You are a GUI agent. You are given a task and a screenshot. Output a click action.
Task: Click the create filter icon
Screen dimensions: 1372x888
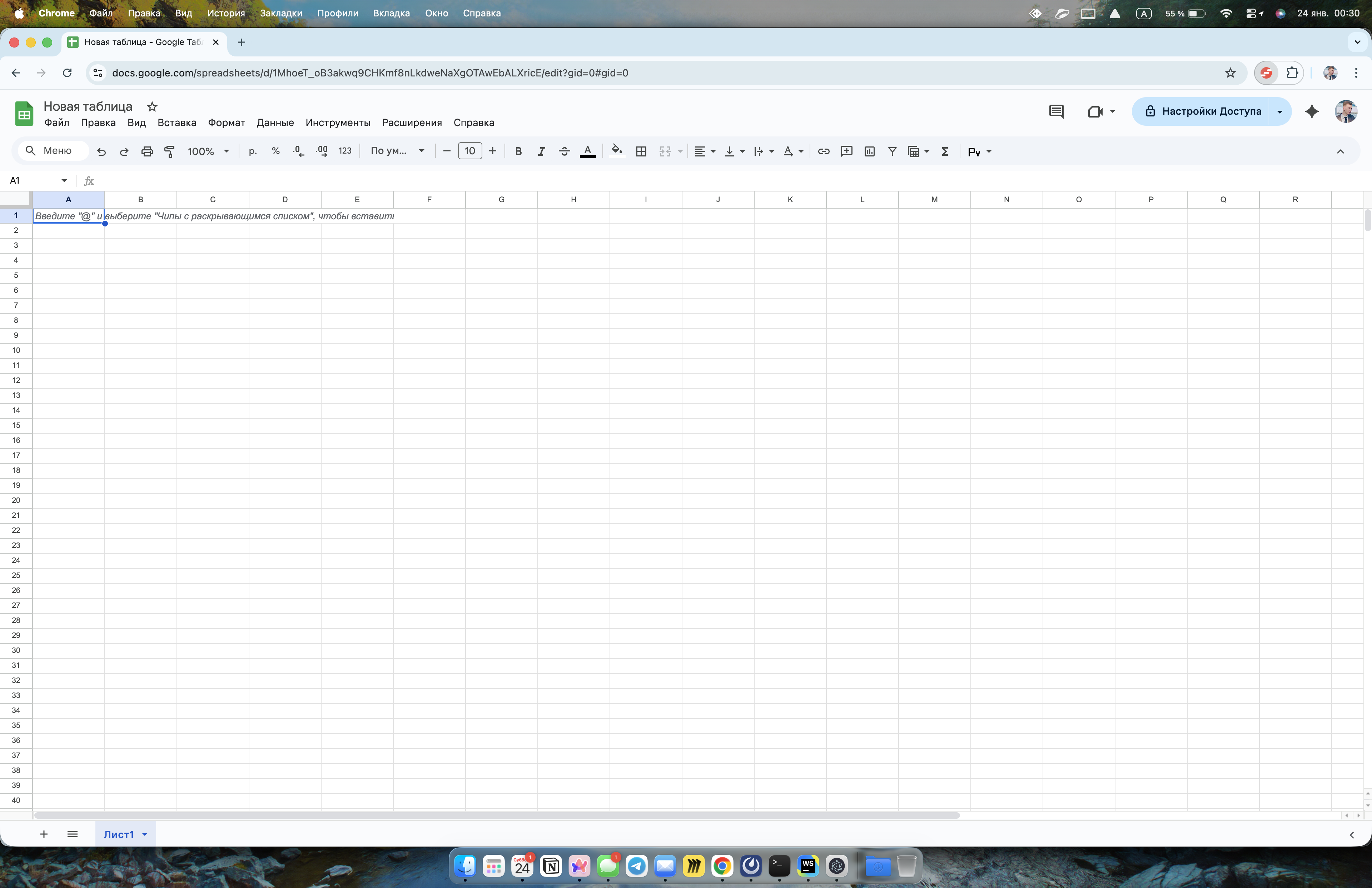(893, 151)
